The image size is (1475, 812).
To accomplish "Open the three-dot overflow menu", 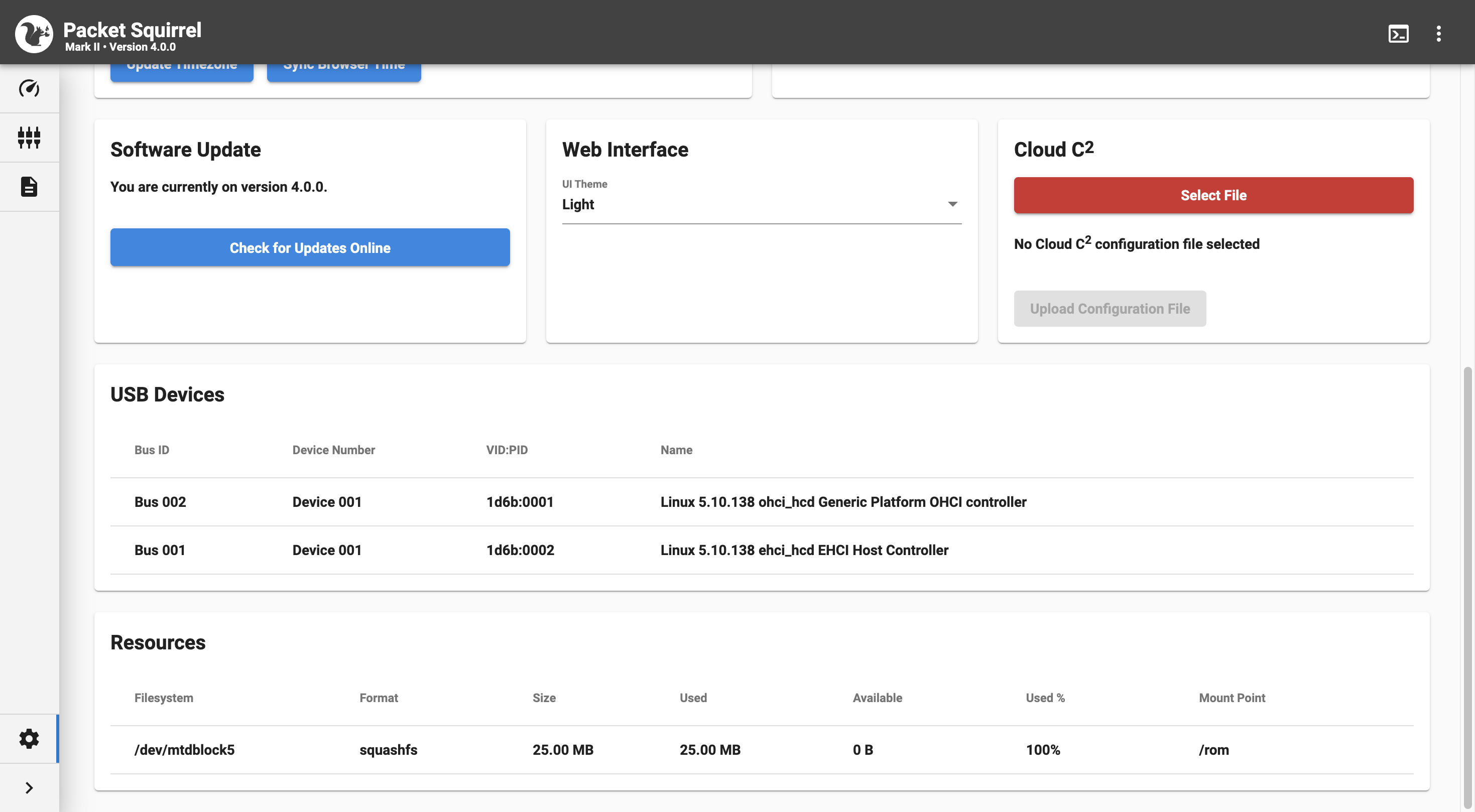I will tap(1439, 34).
